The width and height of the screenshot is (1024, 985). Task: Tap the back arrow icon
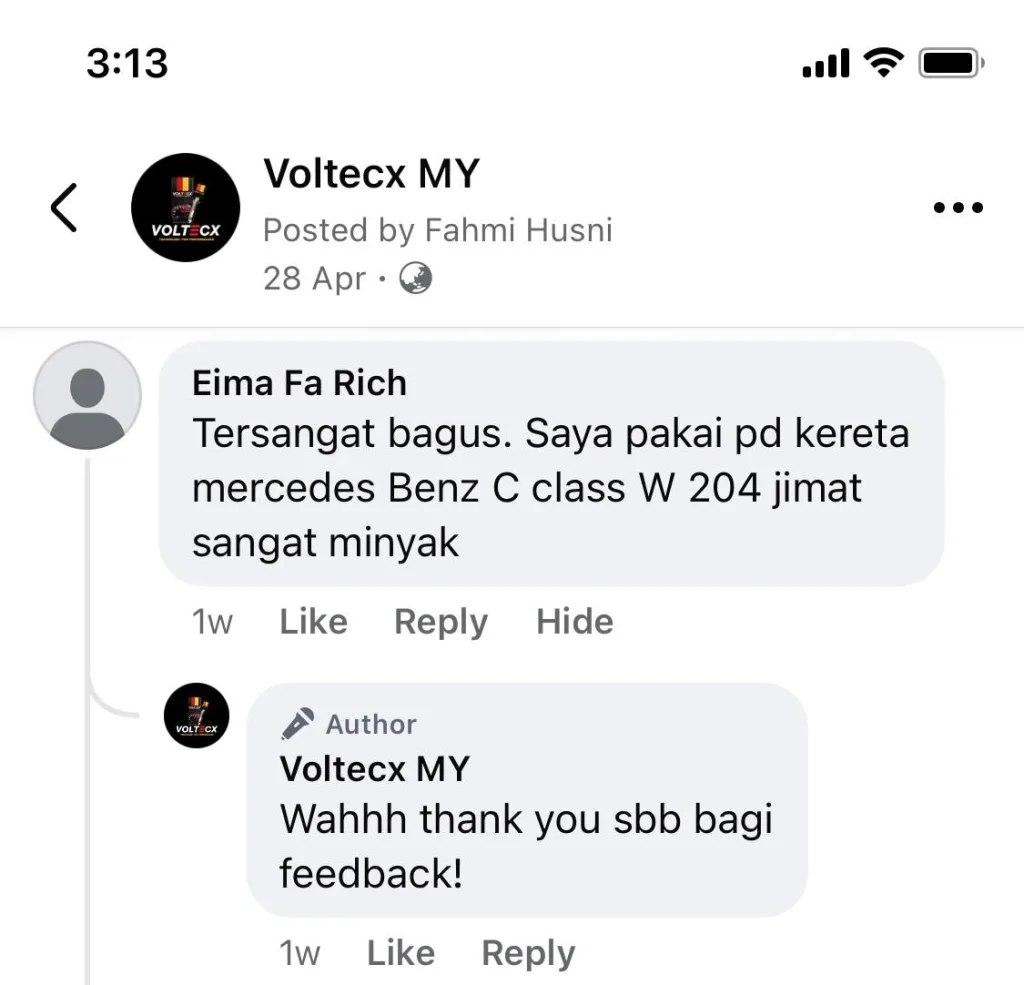click(x=64, y=208)
